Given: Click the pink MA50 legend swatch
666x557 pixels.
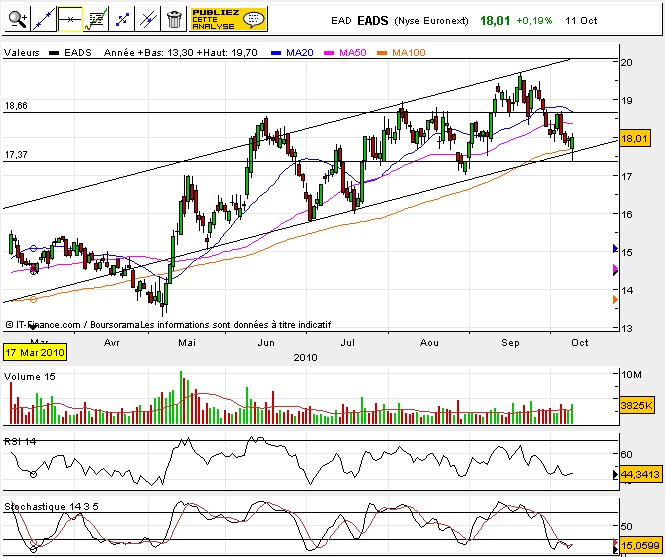Looking at the screenshot, I should click(329, 53).
